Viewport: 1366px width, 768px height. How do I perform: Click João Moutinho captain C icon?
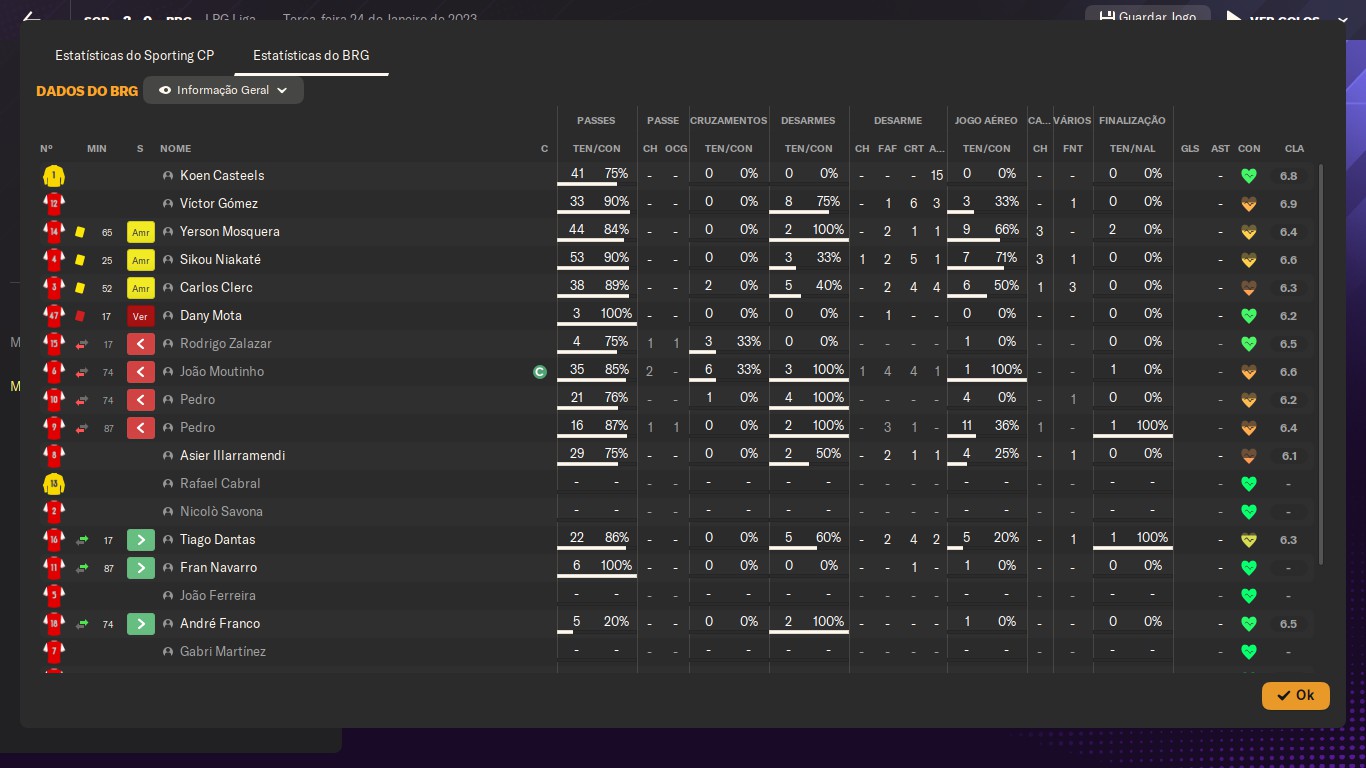tap(540, 372)
